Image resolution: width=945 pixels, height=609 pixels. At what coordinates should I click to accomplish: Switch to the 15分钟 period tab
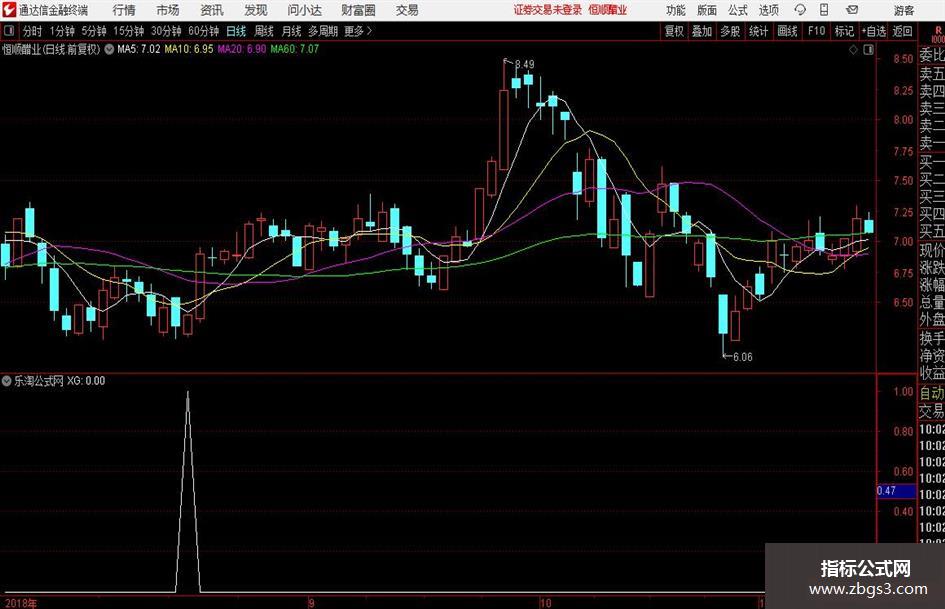coord(128,31)
